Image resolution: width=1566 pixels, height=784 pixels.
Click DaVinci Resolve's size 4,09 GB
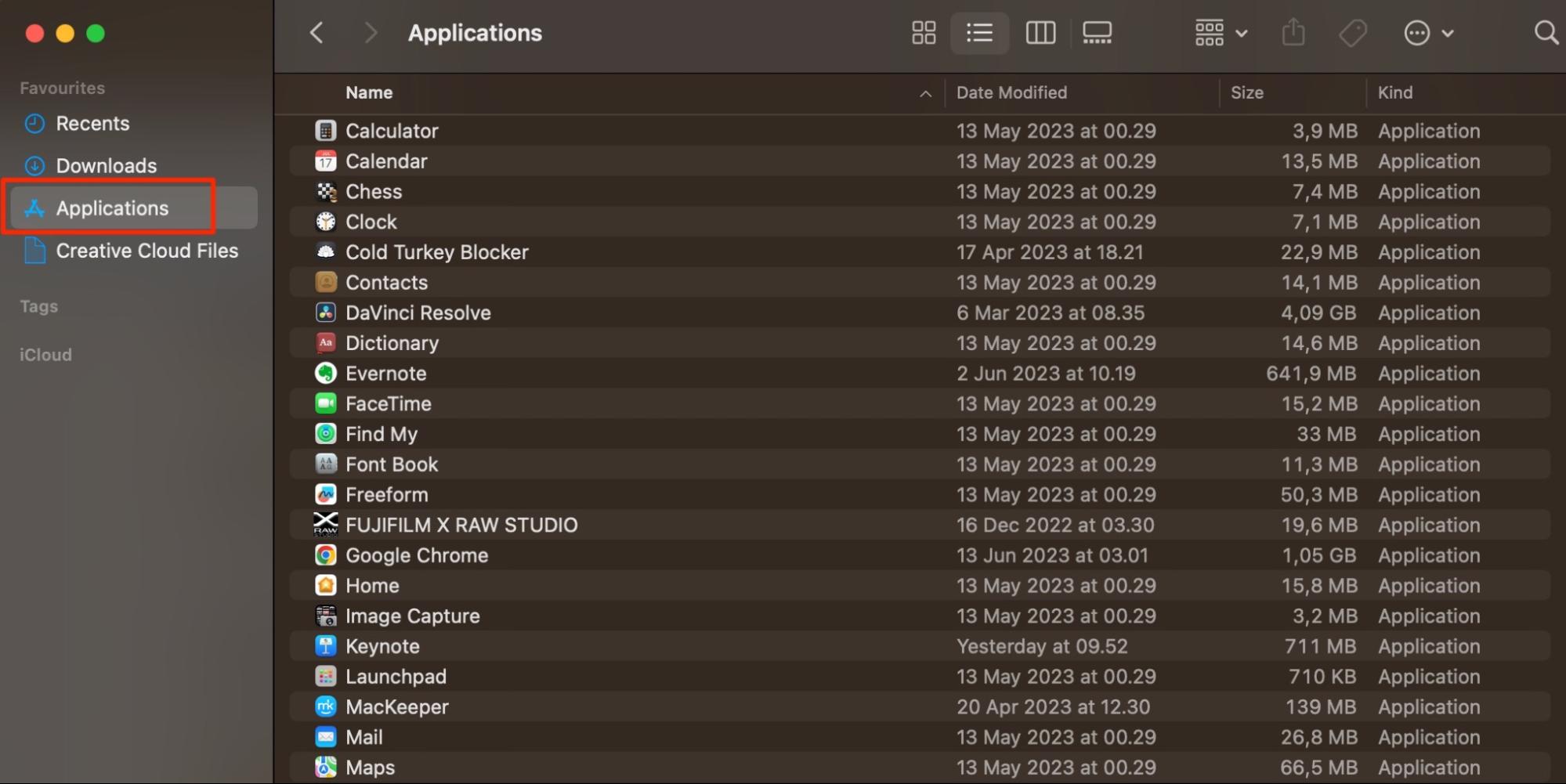click(x=1318, y=313)
